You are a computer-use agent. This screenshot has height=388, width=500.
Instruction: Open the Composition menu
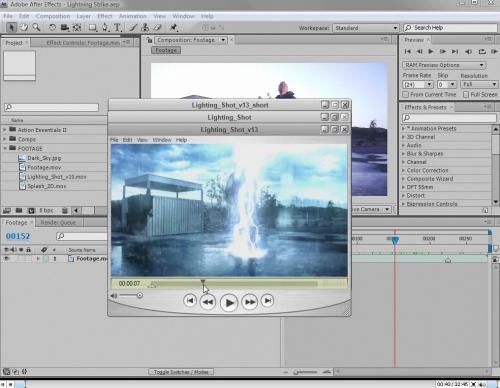[53, 16]
